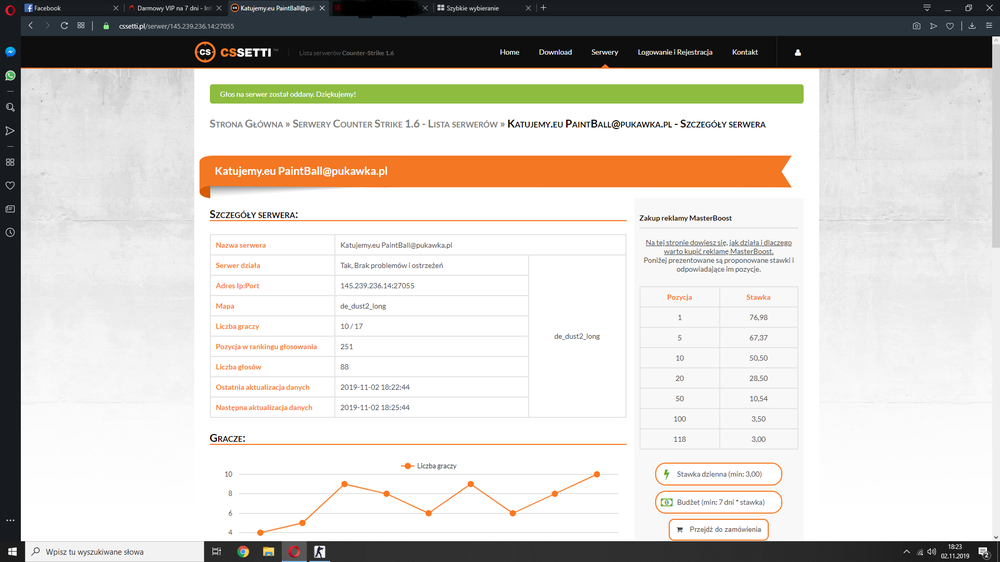
Task: Open Chrome from the taskbar
Action: (243, 552)
